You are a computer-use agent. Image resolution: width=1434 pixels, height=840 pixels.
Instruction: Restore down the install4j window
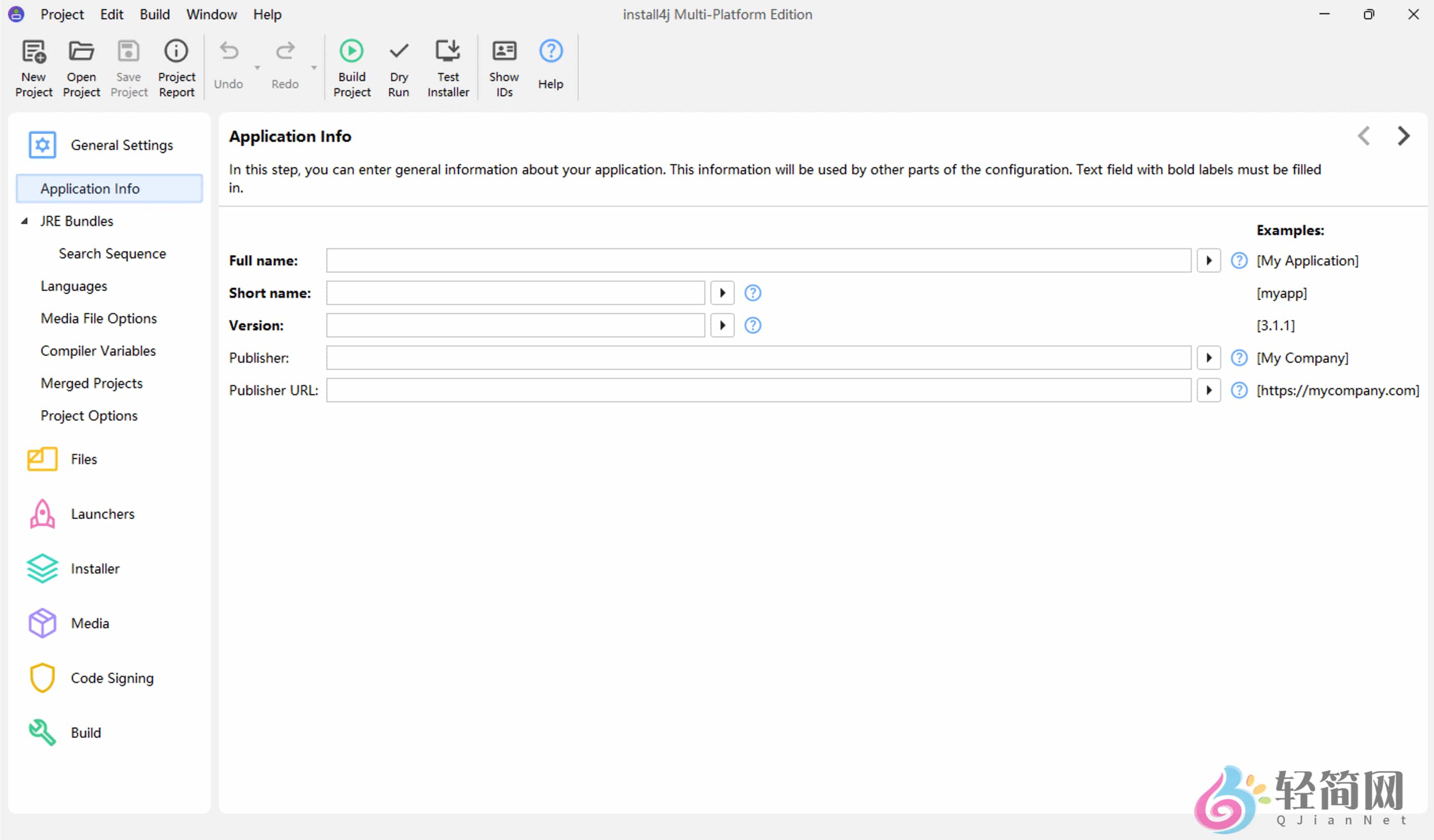click(1369, 14)
